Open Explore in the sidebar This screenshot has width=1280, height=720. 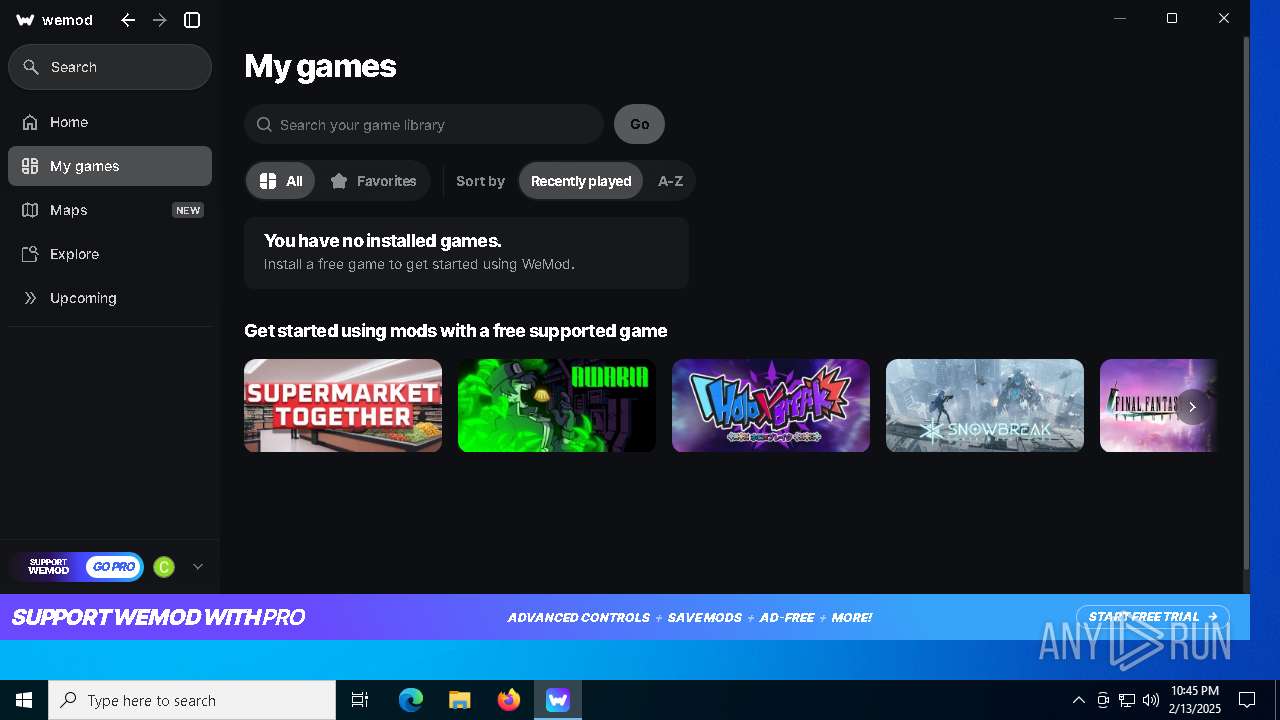[110, 254]
